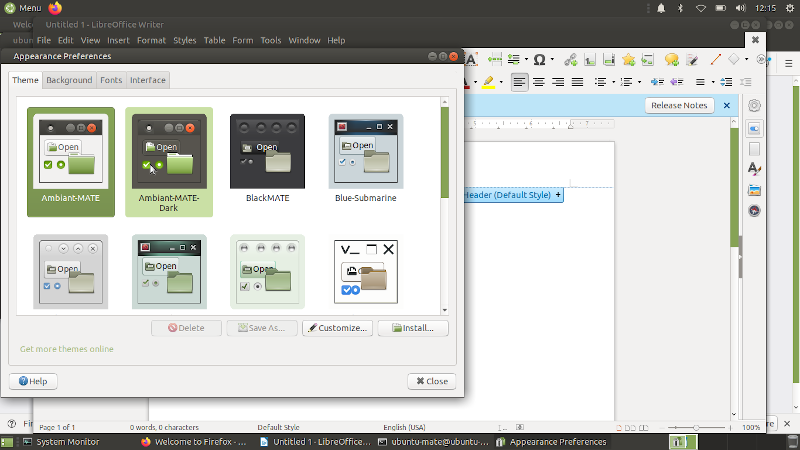Choose the BlackMATE theme
This screenshot has width=800, height=450.
(267, 151)
